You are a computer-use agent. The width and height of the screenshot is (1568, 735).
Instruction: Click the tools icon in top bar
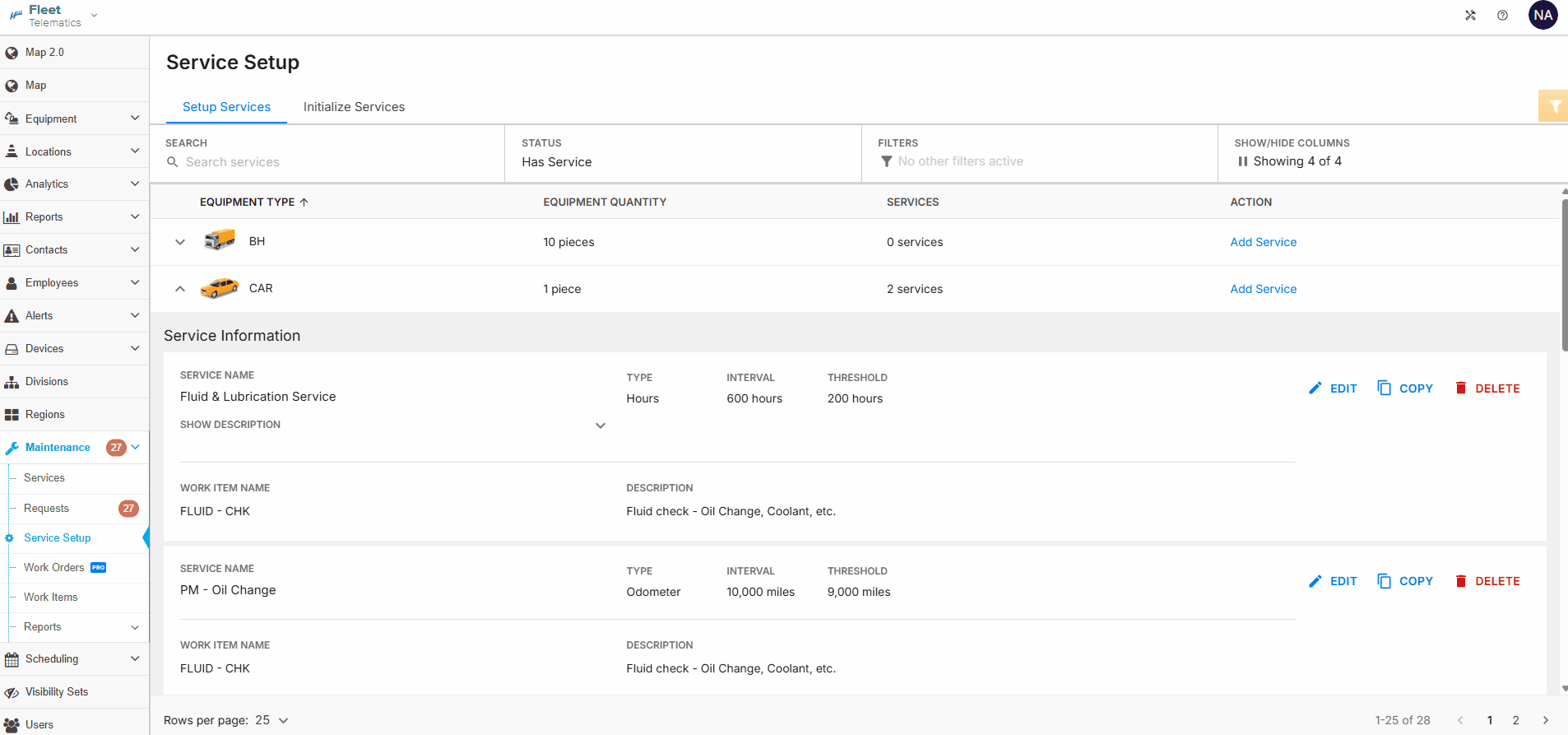click(1470, 15)
